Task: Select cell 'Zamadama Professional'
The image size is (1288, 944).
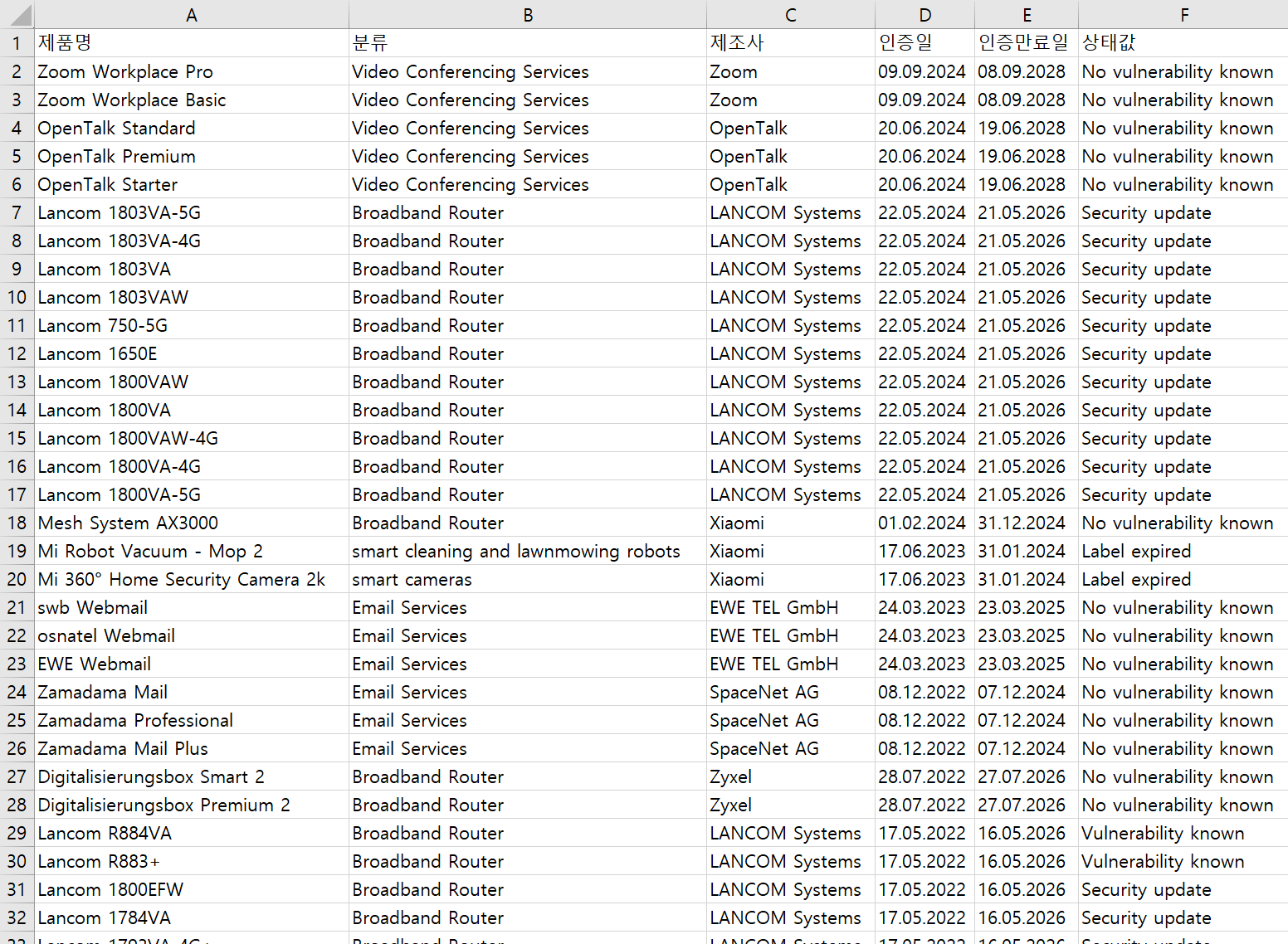Action: (192, 720)
